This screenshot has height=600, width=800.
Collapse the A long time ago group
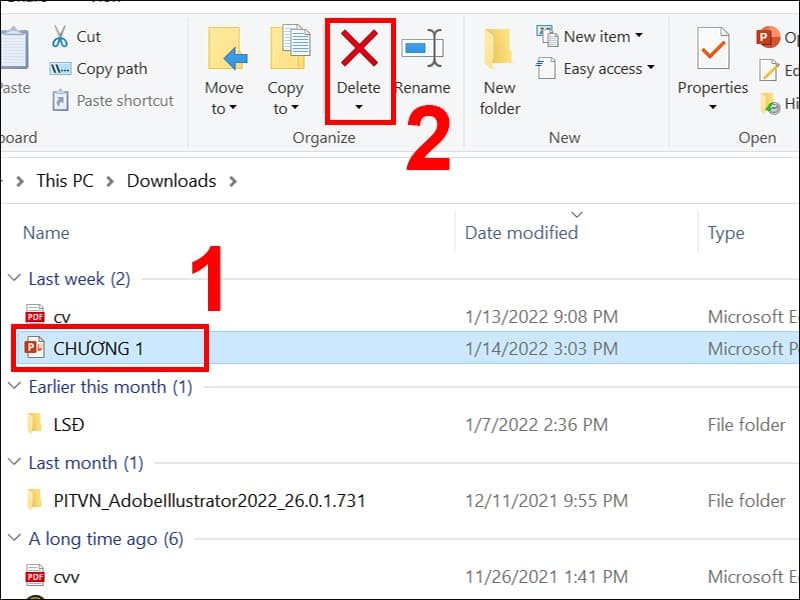pos(13,539)
